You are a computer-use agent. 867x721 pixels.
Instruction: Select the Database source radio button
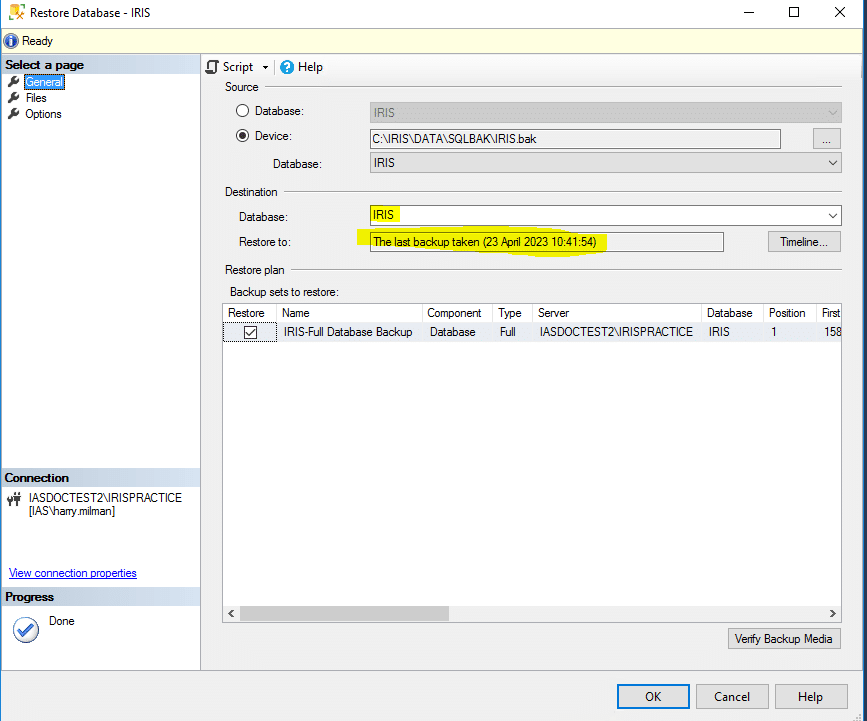[242, 111]
